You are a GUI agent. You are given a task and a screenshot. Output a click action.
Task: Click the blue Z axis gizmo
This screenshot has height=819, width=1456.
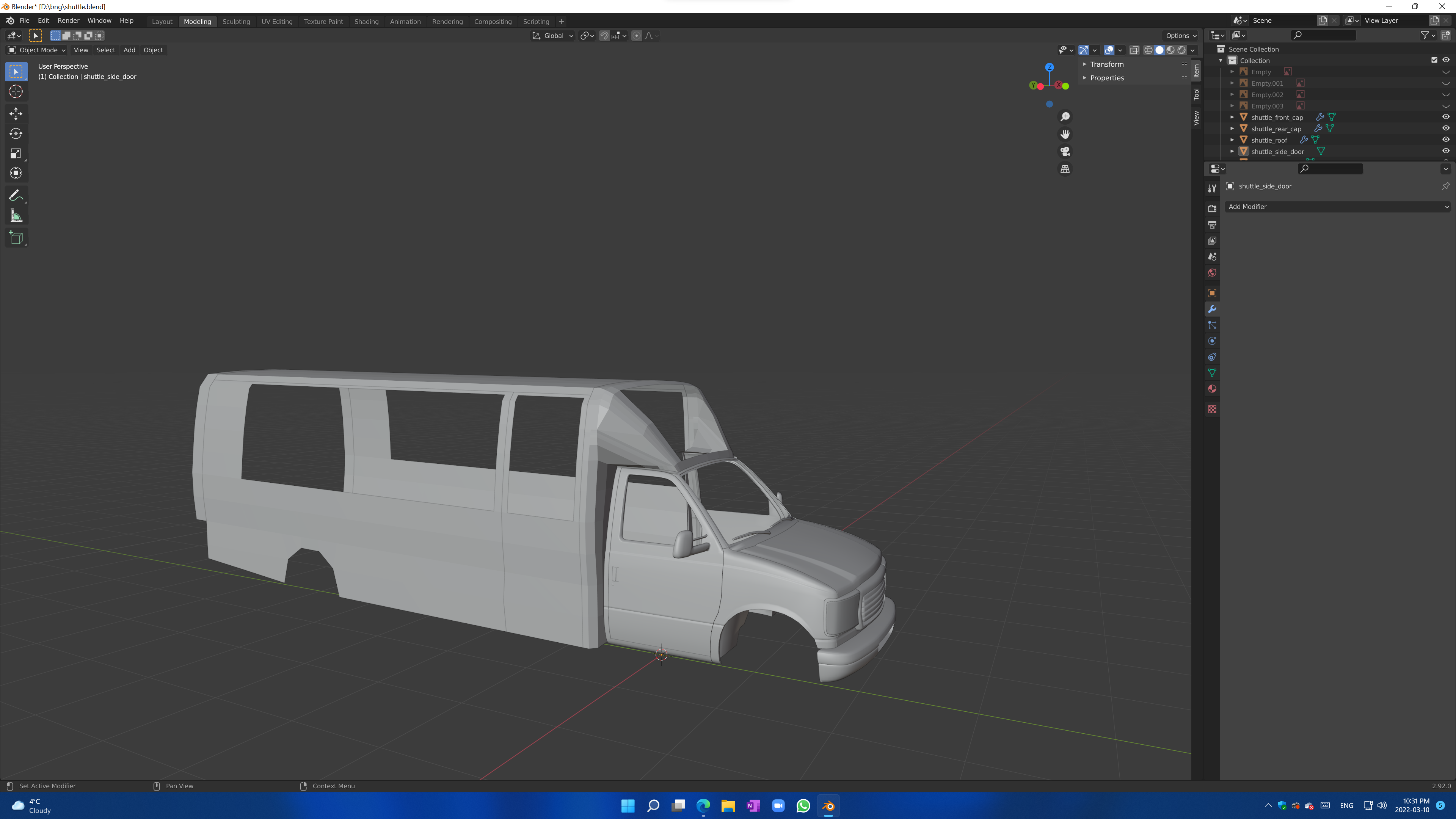point(1049,67)
